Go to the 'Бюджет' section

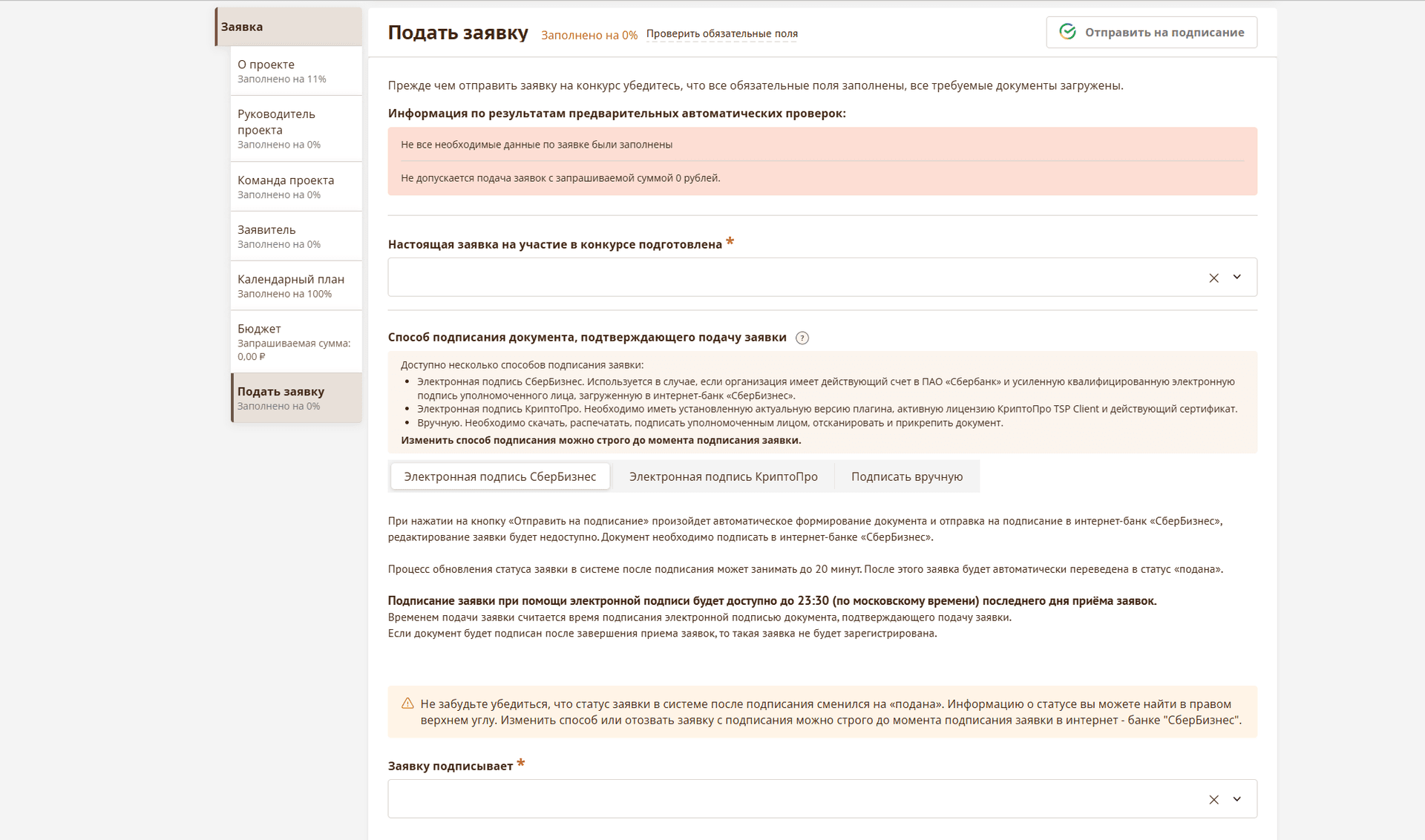click(x=295, y=341)
